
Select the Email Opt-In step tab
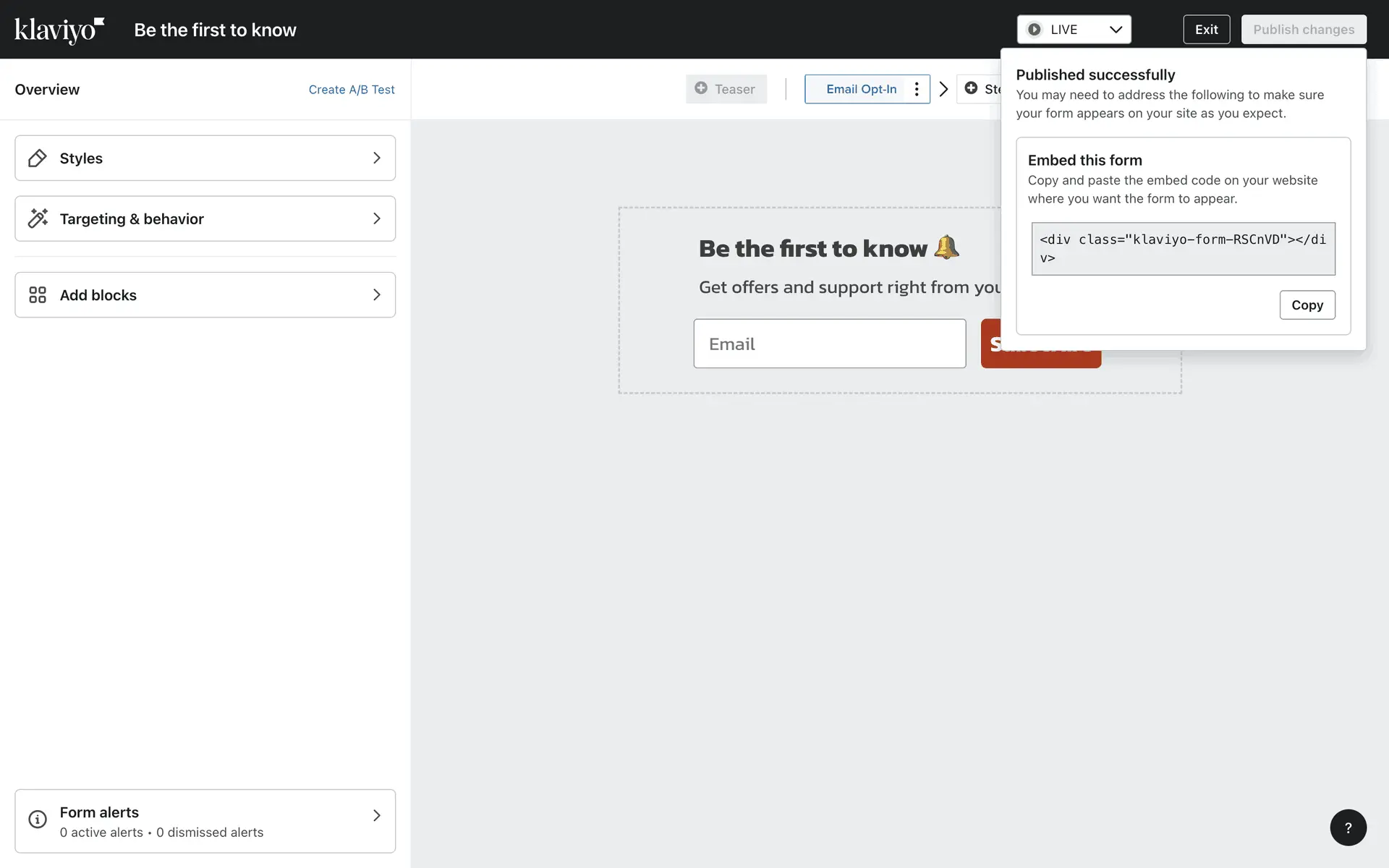861,89
